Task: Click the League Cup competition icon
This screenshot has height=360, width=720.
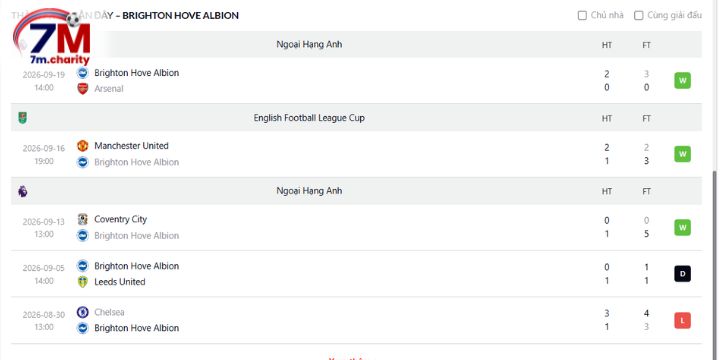Action: (22, 118)
